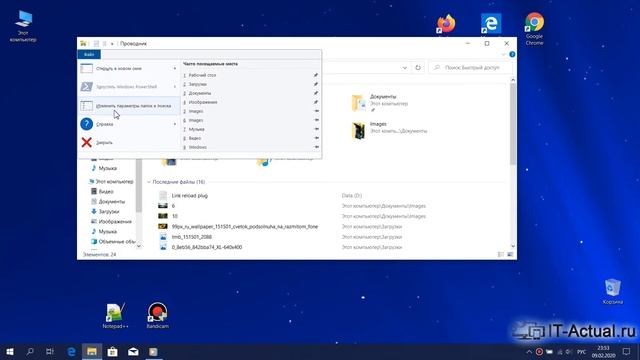Choose Справка in the File menu
Screen dimensions: 640x360
pyautogui.click(x=129, y=124)
